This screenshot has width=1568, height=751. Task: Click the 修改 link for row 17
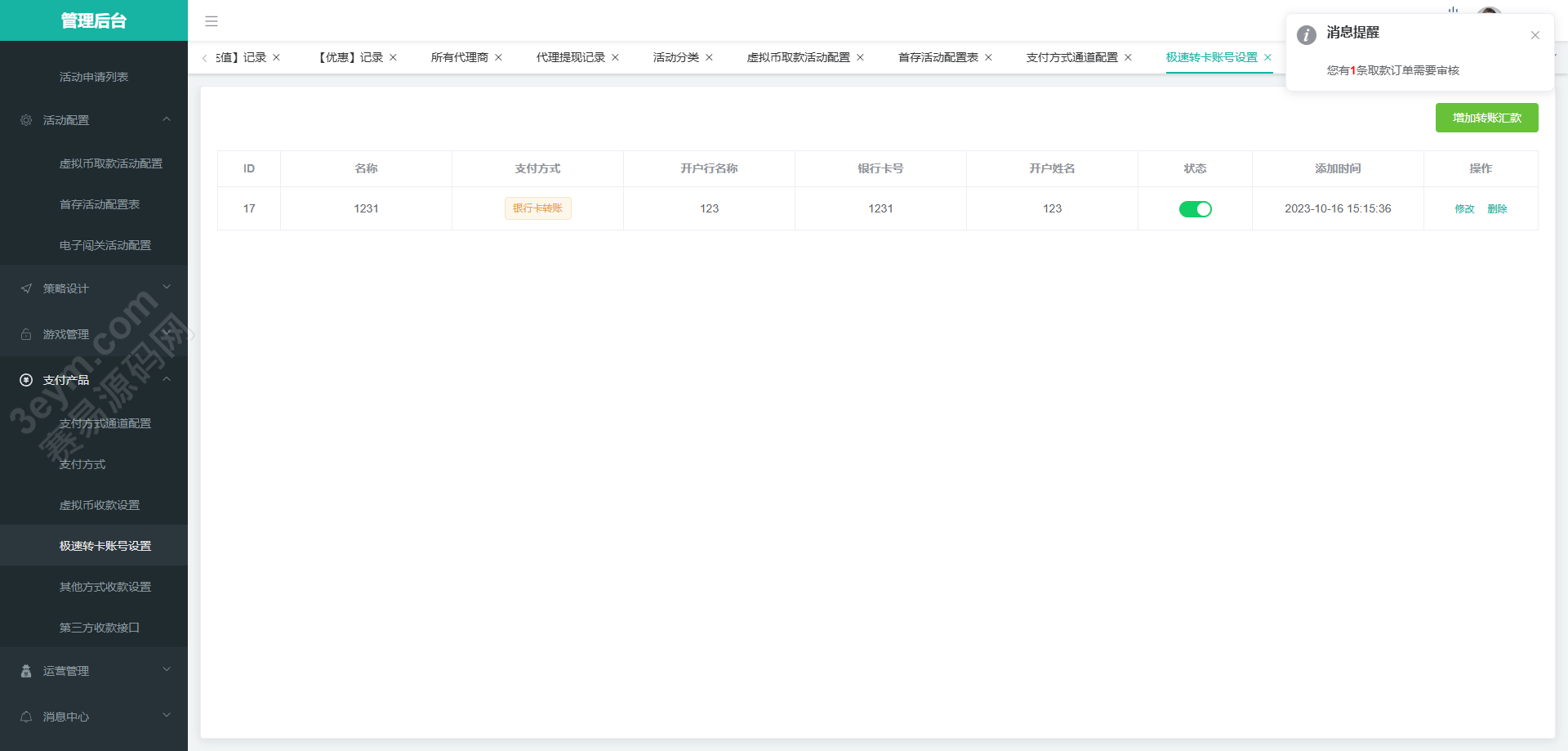point(1464,209)
